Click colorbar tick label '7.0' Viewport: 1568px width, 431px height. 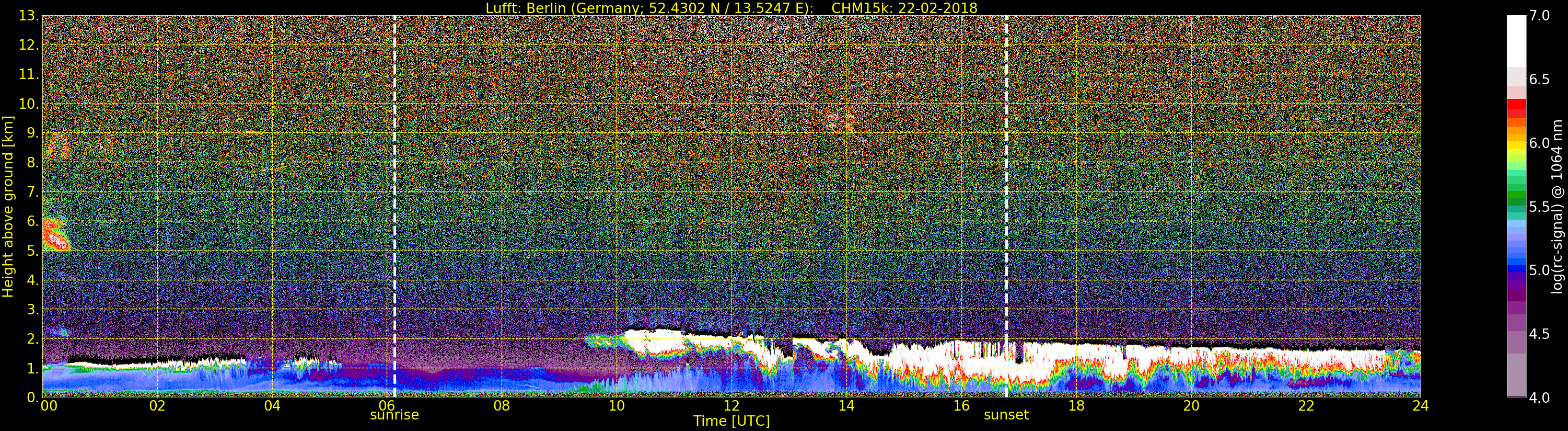[x=1539, y=16]
